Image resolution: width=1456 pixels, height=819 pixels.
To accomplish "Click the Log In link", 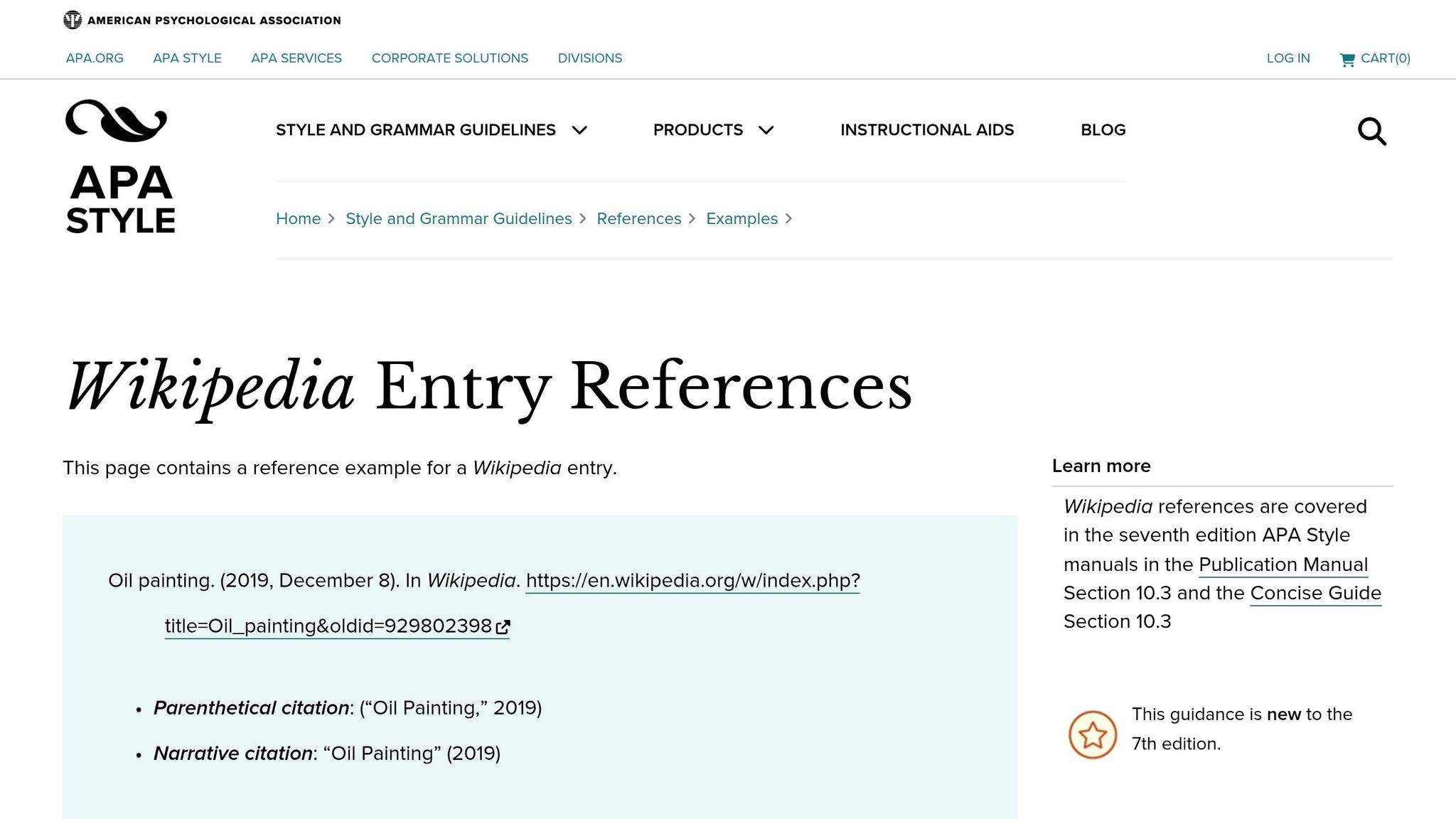I will pyautogui.click(x=1288, y=58).
